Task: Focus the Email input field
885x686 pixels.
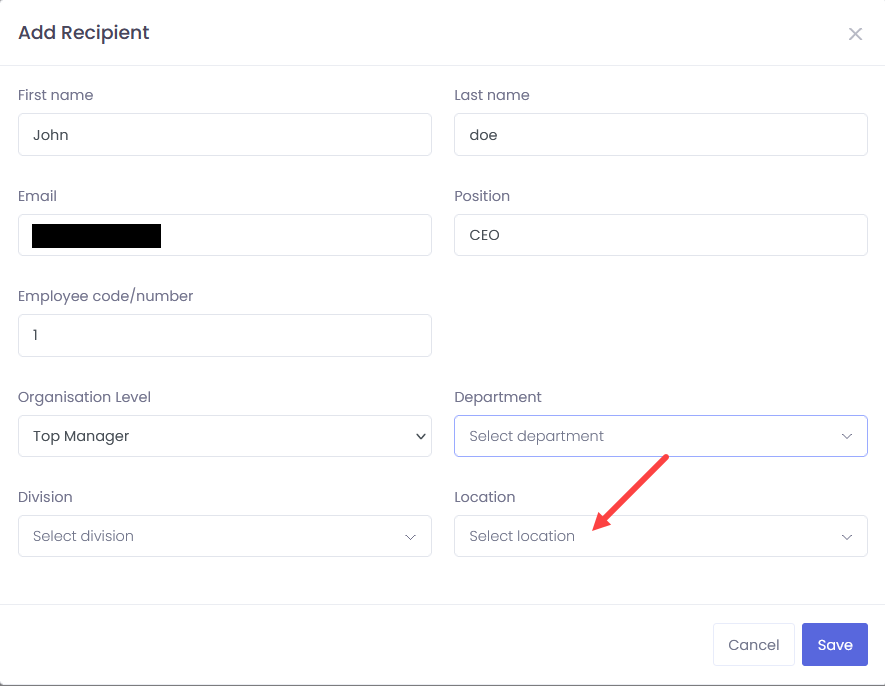Action: click(x=225, y=235)
